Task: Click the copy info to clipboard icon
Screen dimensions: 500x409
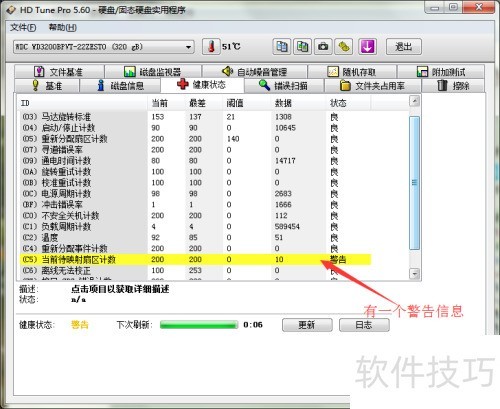Action: point(282,46)
